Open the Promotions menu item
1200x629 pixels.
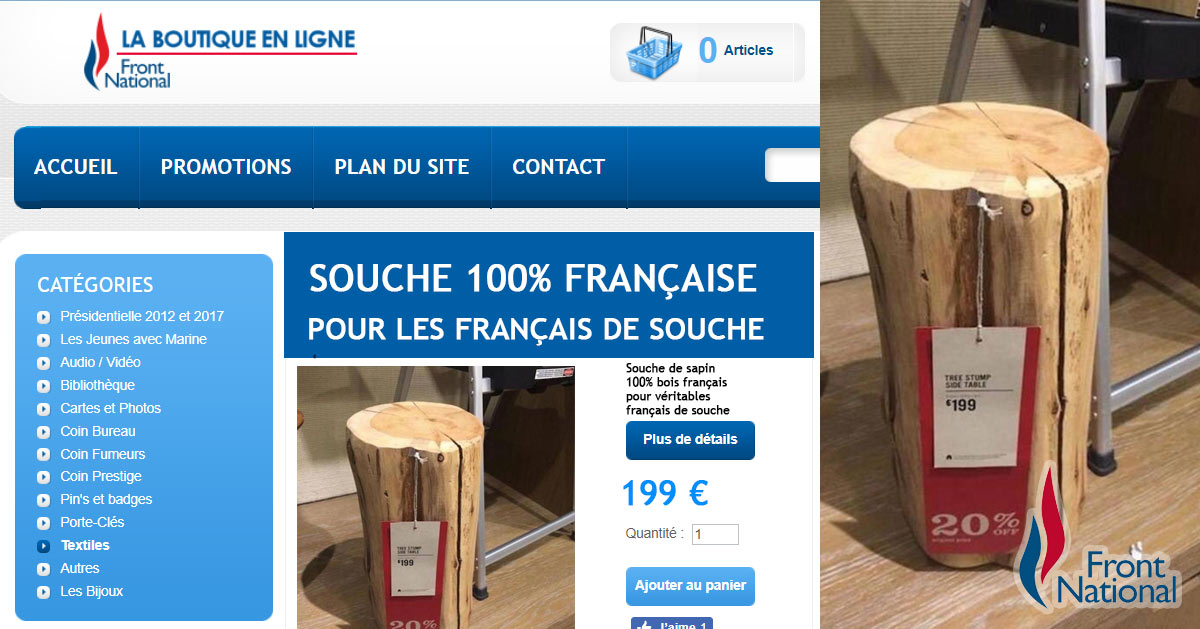[226, 167]
